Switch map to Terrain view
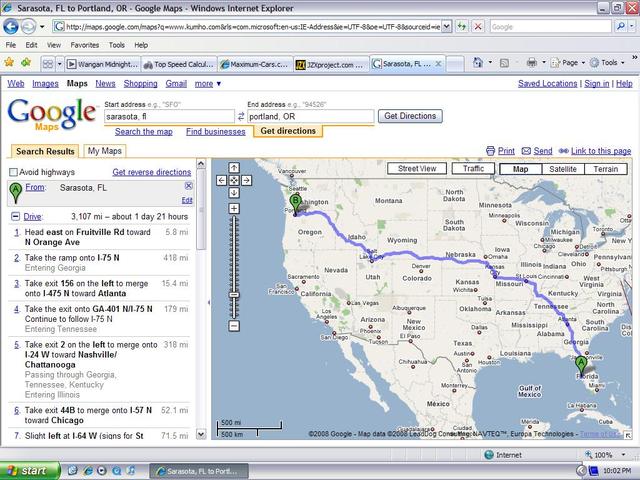640x480 pixels. click(x=606, y=169)
